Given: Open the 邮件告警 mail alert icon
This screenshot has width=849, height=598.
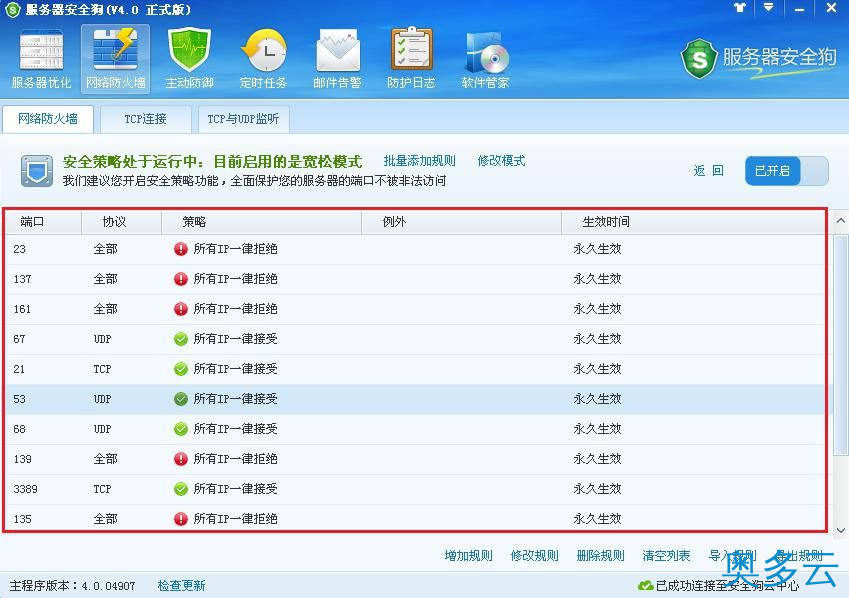Looking at the screenshot, I should point(337,59).
